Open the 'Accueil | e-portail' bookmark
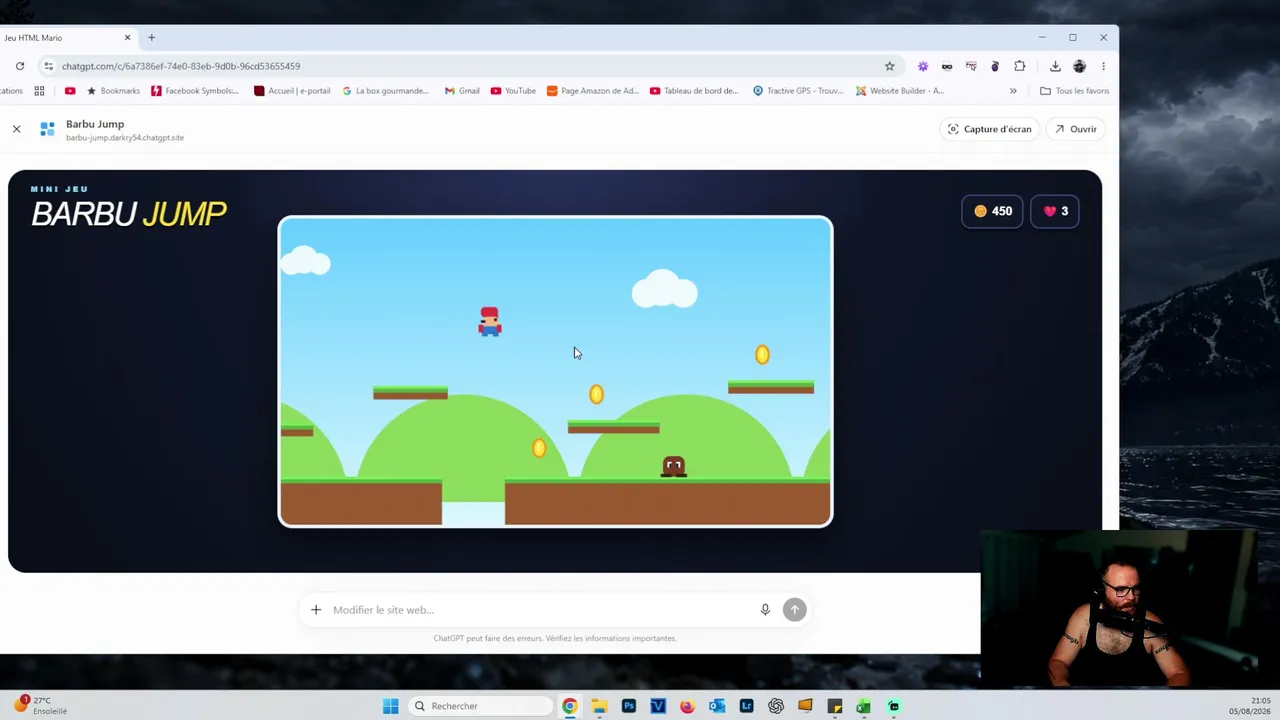The height and width of the screenshot is (720, 1280). [x=292, y=91]
